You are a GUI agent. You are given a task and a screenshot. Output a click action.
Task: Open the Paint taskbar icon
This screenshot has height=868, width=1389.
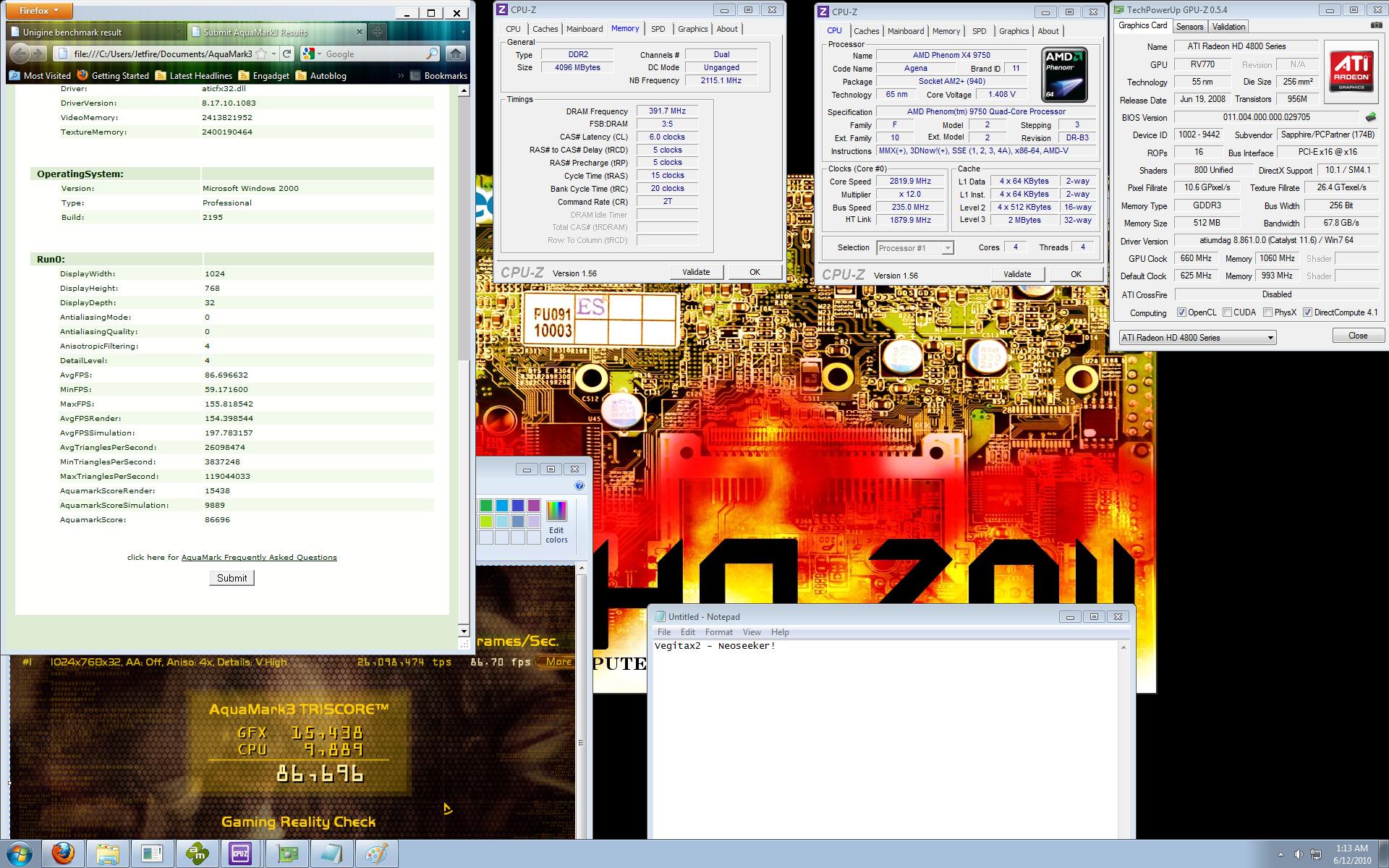tap(376, 854)
